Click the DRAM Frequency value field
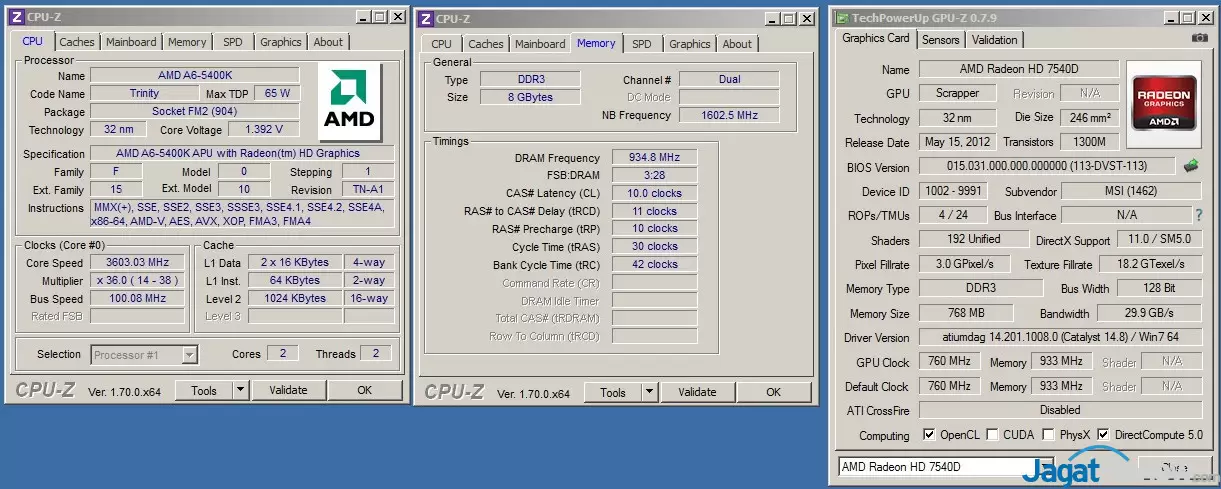The width and height of the screenshot is (1221, 489). tap(653, 158)
